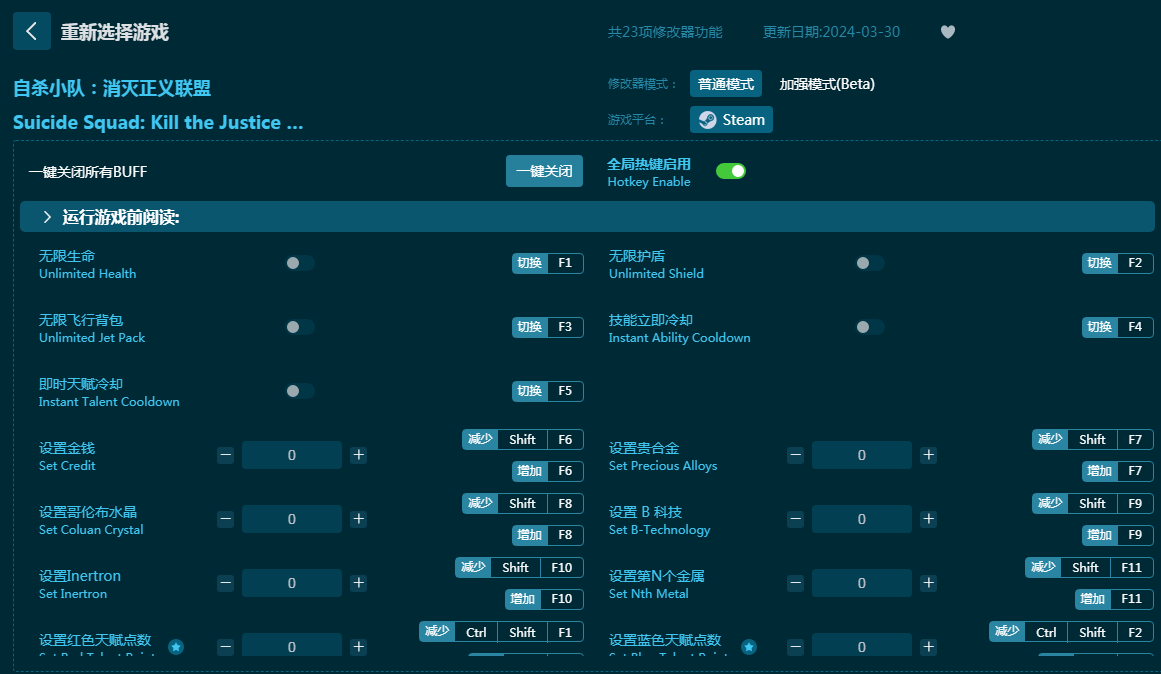1161x674 pixels.
Task: Click the Set B-Technology value field
Action: [x=862, y=519]
